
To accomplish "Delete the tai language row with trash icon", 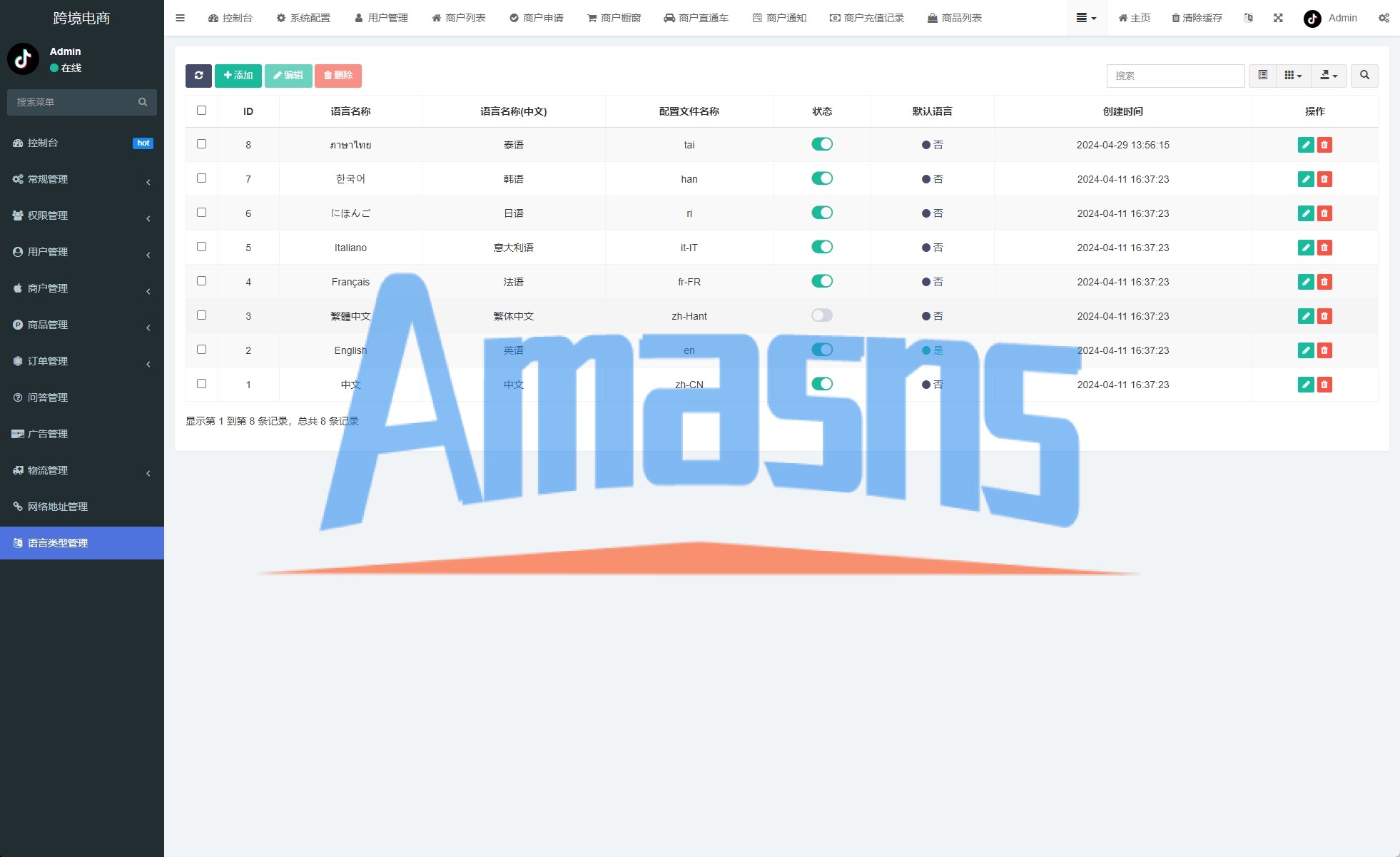I will pos(1324,145).
